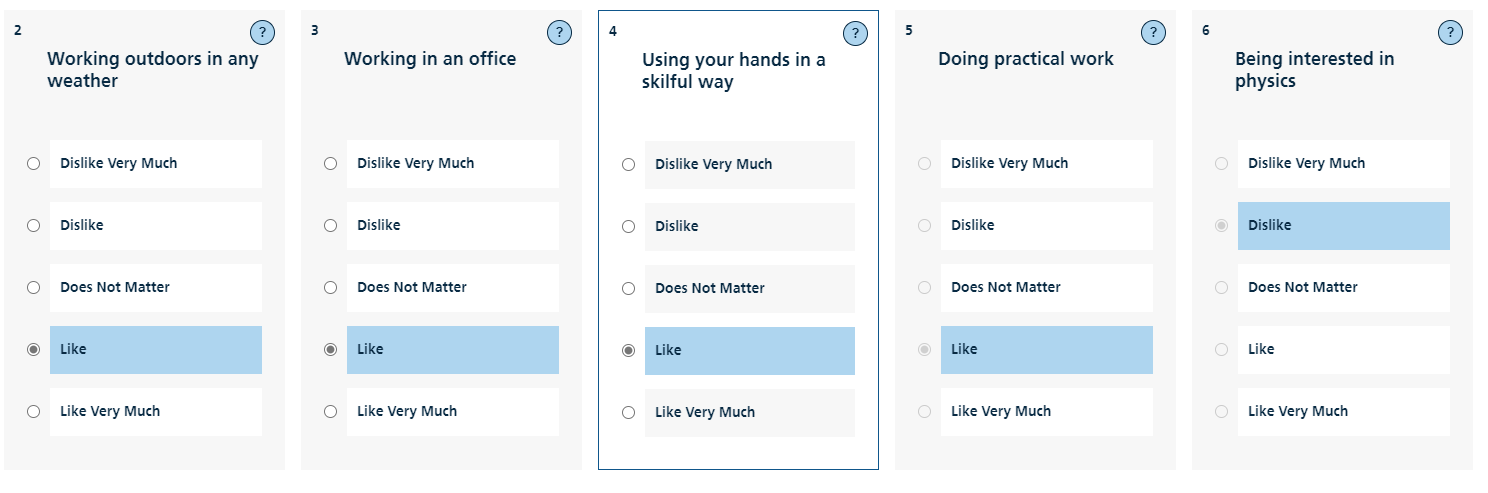Image resolution: width=1488 pixels, height=493 pixels.
Task: Click 'Dislike' label under working in an office
Action: tap(379, 226)
